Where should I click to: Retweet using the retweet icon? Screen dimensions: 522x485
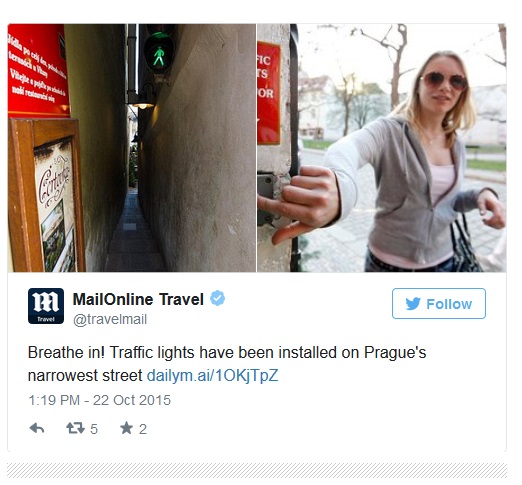coord(75,428)
